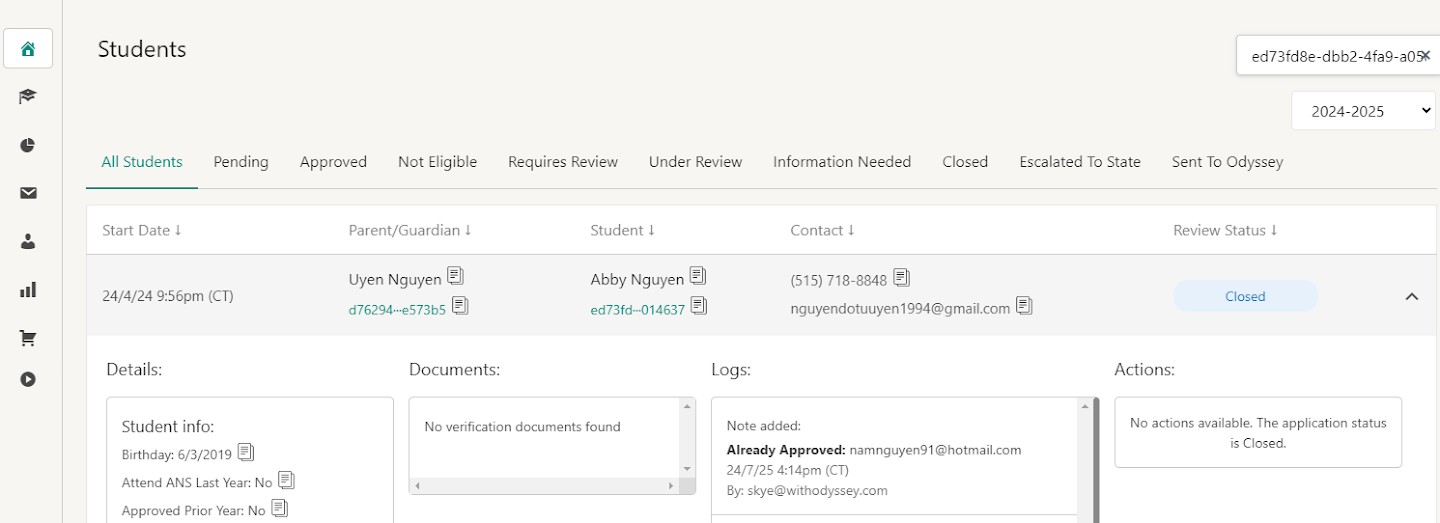
Task: Switch to the Information Needed tab
Action: 842,162
